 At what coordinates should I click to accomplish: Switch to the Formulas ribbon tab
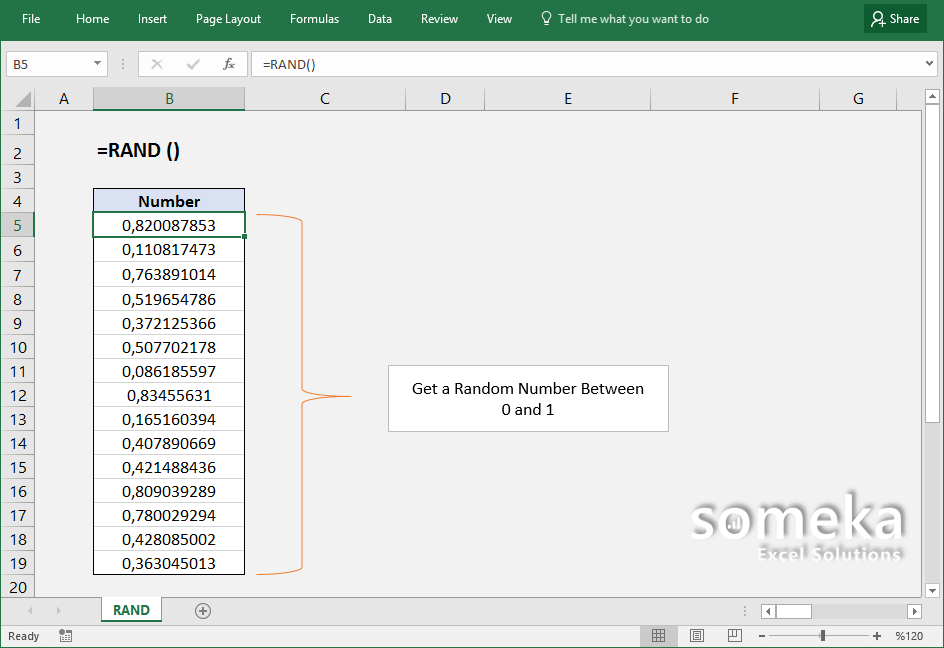click(314, 18)
